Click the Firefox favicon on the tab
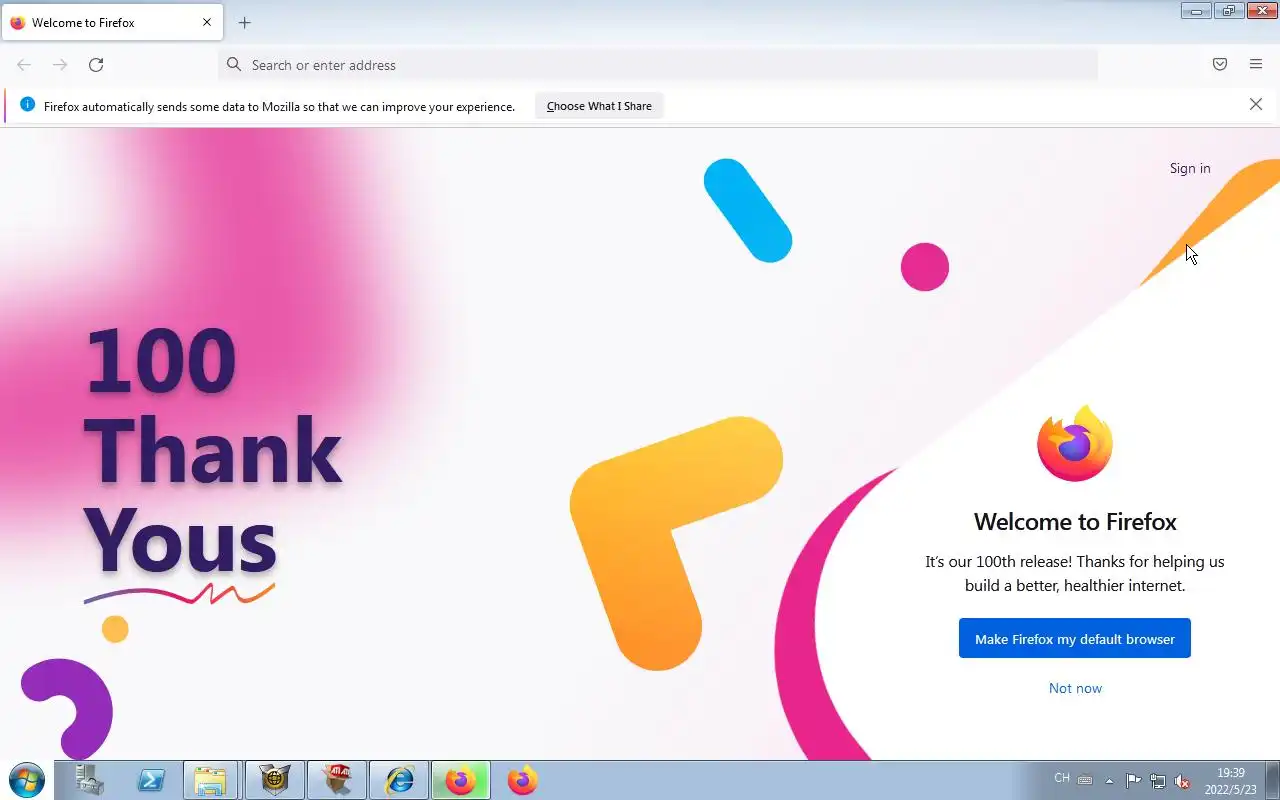 17,22
